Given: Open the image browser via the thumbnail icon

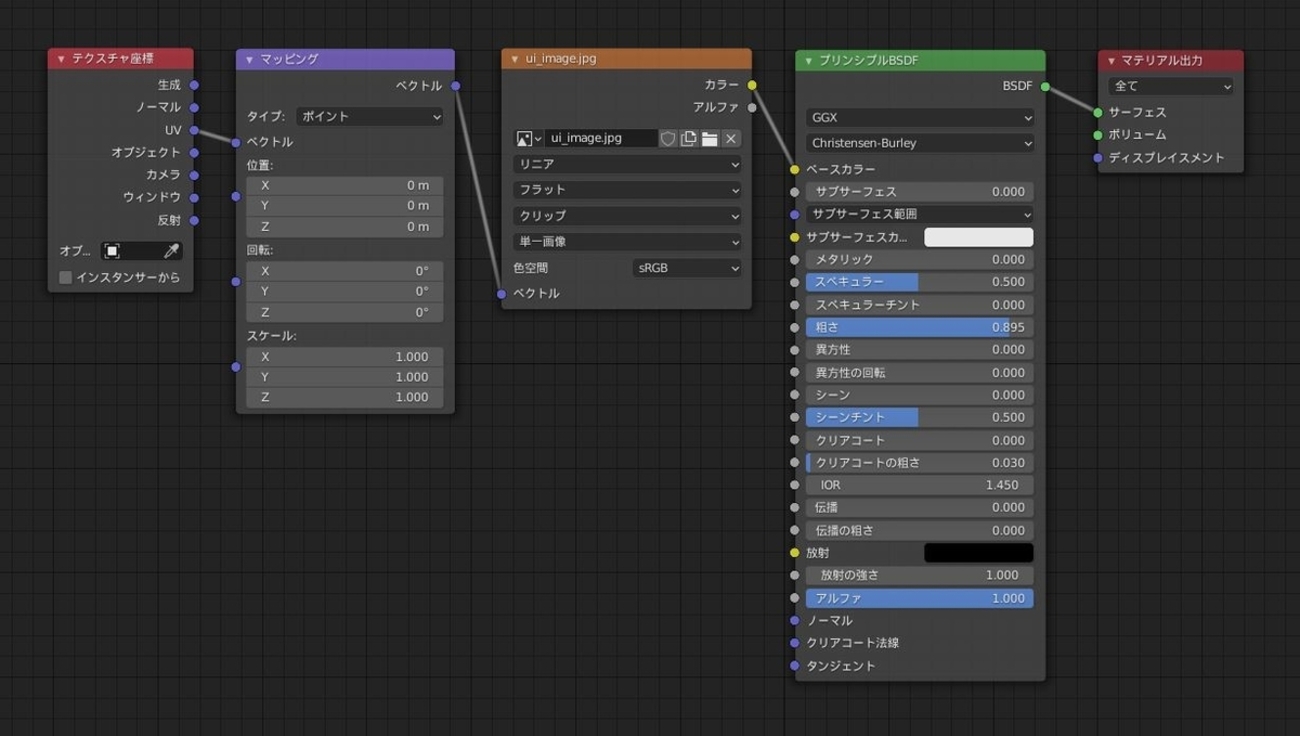Looking at the screenshot, I should pos(523,138).
